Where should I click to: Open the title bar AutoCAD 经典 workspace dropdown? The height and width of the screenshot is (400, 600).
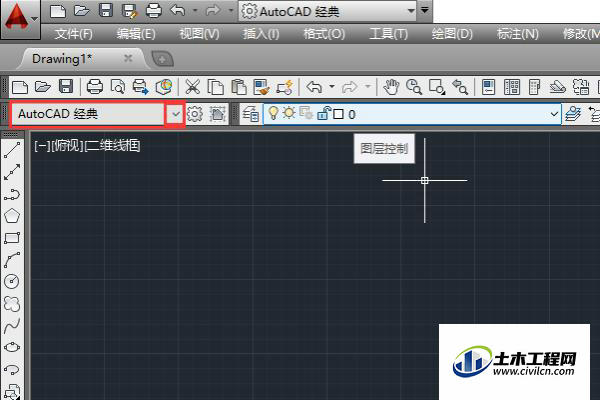point(411,11)
